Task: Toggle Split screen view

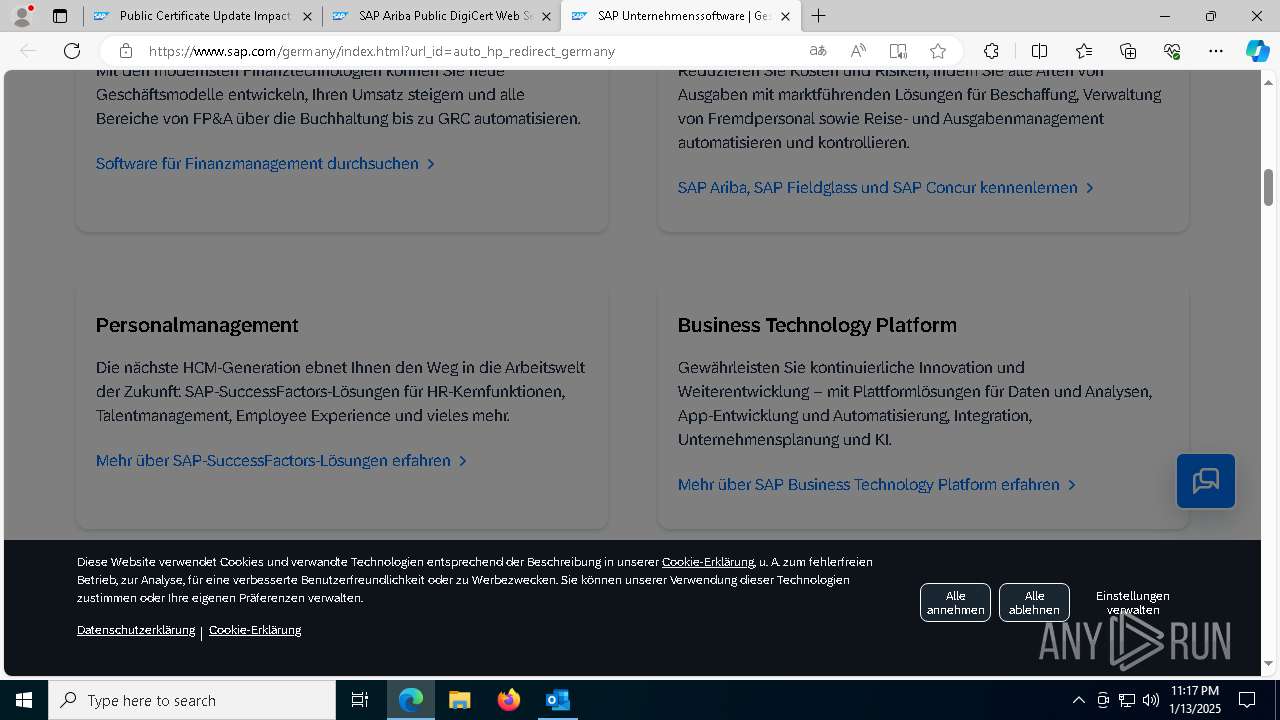Action: (1039, 51)
